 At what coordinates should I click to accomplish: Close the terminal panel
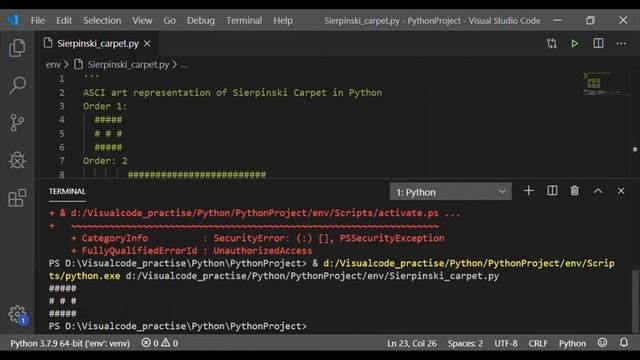(621, 191)
